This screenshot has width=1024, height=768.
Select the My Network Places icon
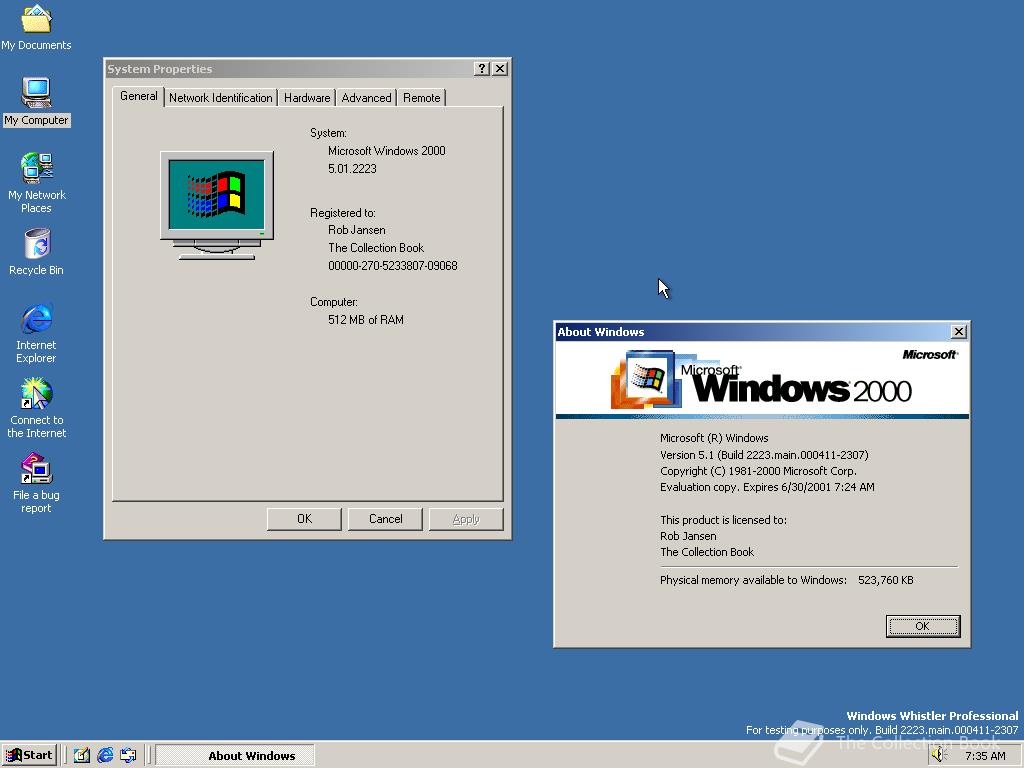click(37, 182)
